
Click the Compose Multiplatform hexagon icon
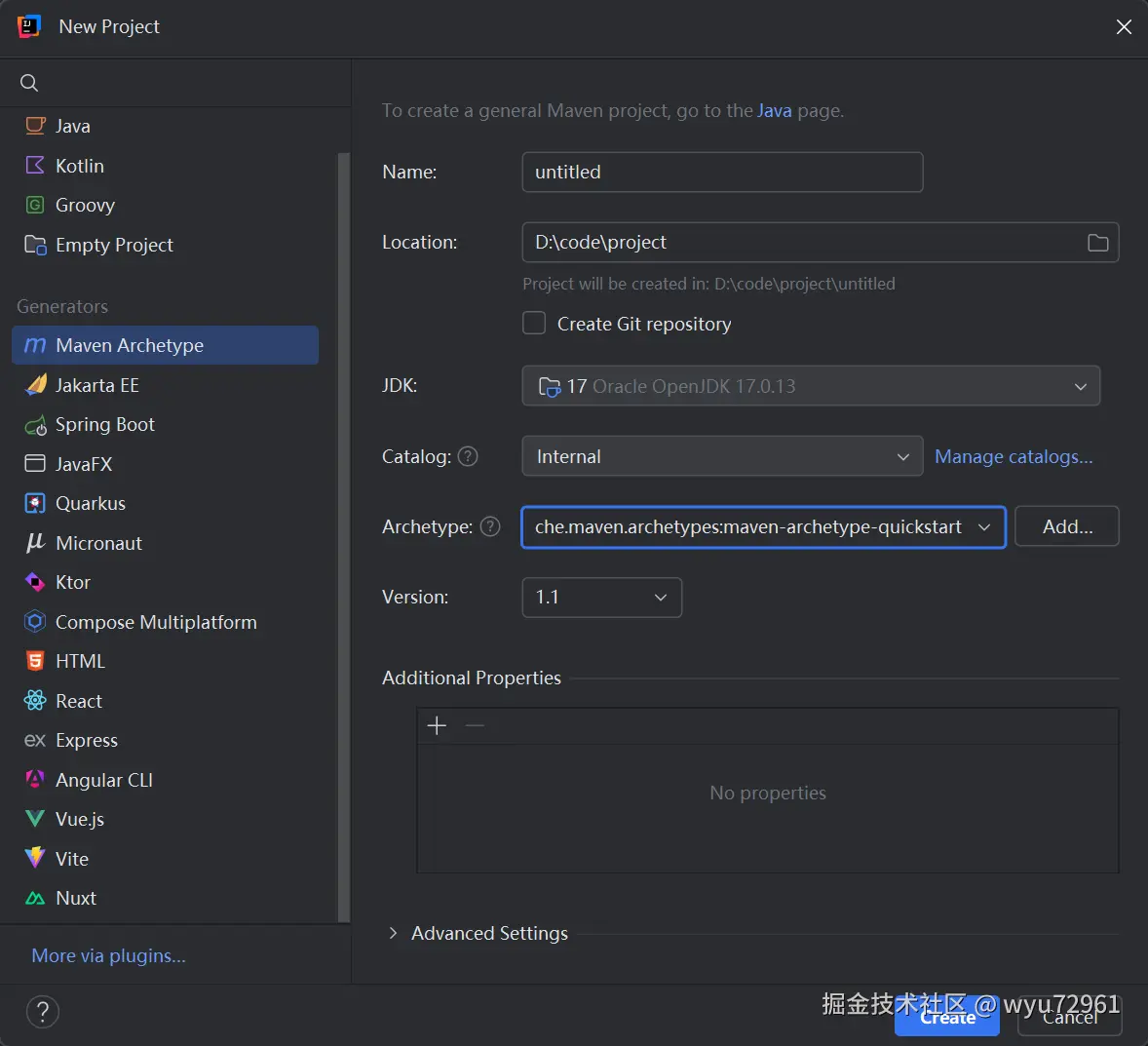(x=35, y=622)
